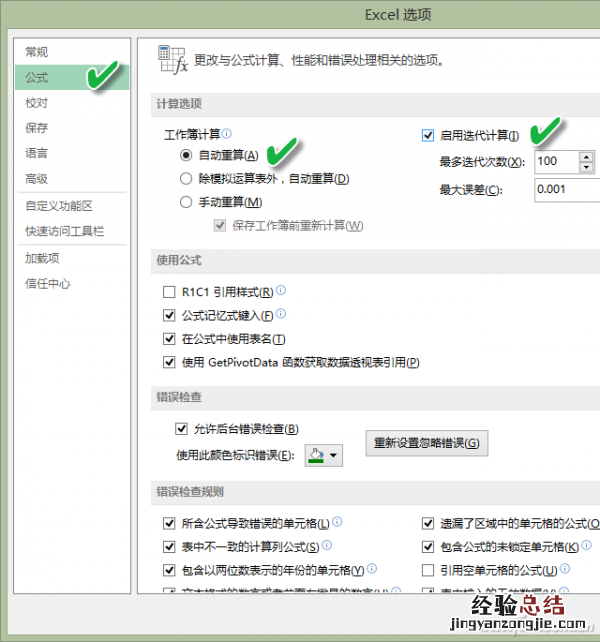Screen dimensions: 600x642
Task: Click info icon beside 公式记忆式键入
Action: click(x=281, y=314)
